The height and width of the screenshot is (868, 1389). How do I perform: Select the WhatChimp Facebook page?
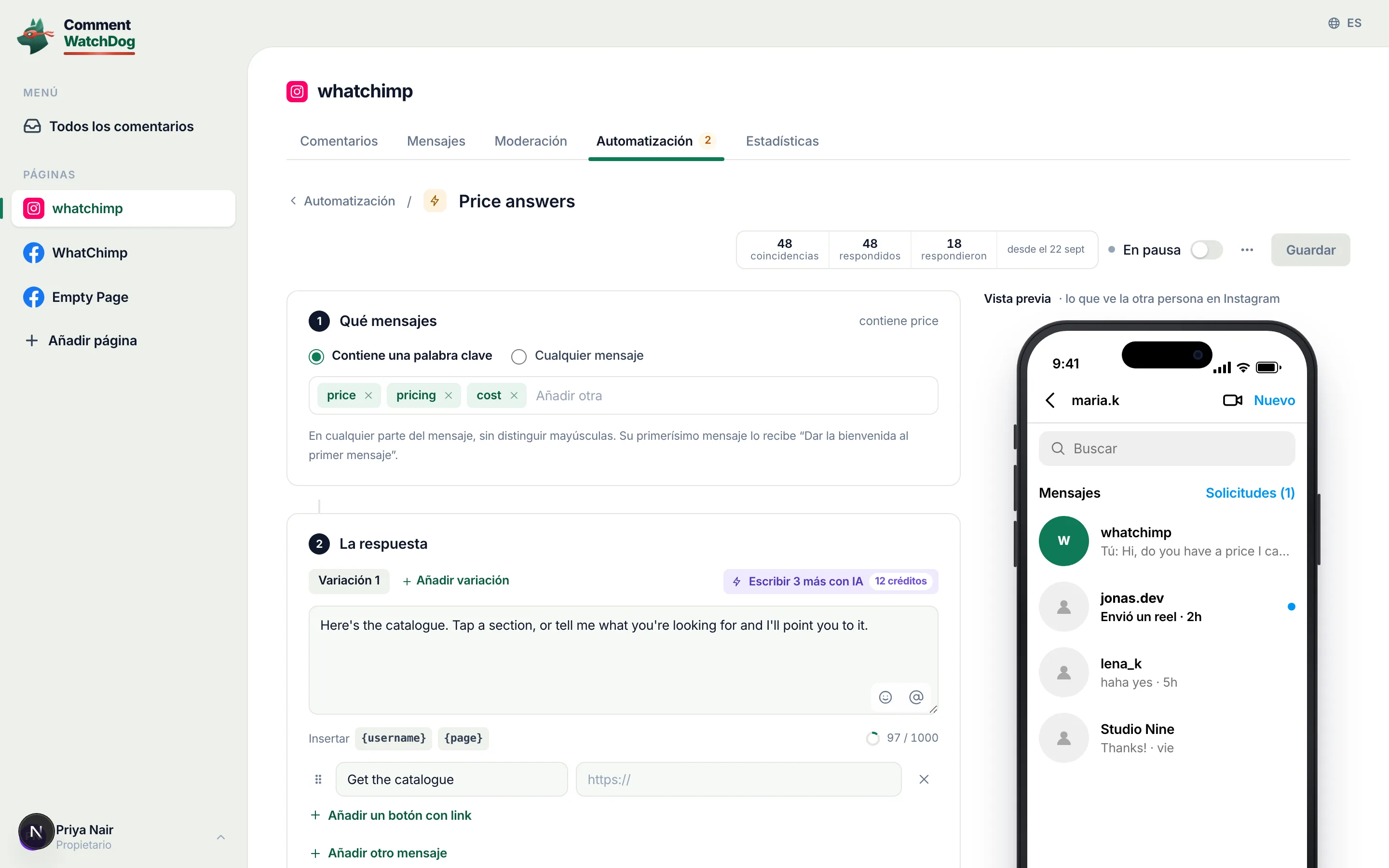(x=123, y=253)
